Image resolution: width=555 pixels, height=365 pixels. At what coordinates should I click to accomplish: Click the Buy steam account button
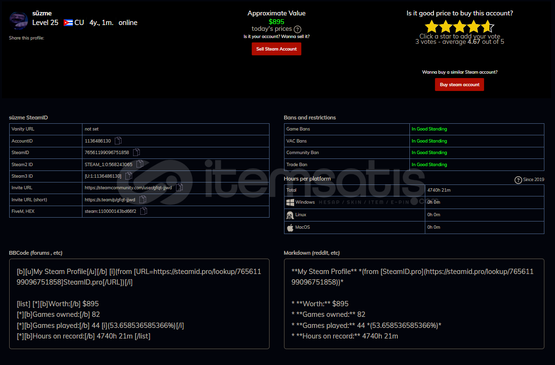(x=459, y=85)
